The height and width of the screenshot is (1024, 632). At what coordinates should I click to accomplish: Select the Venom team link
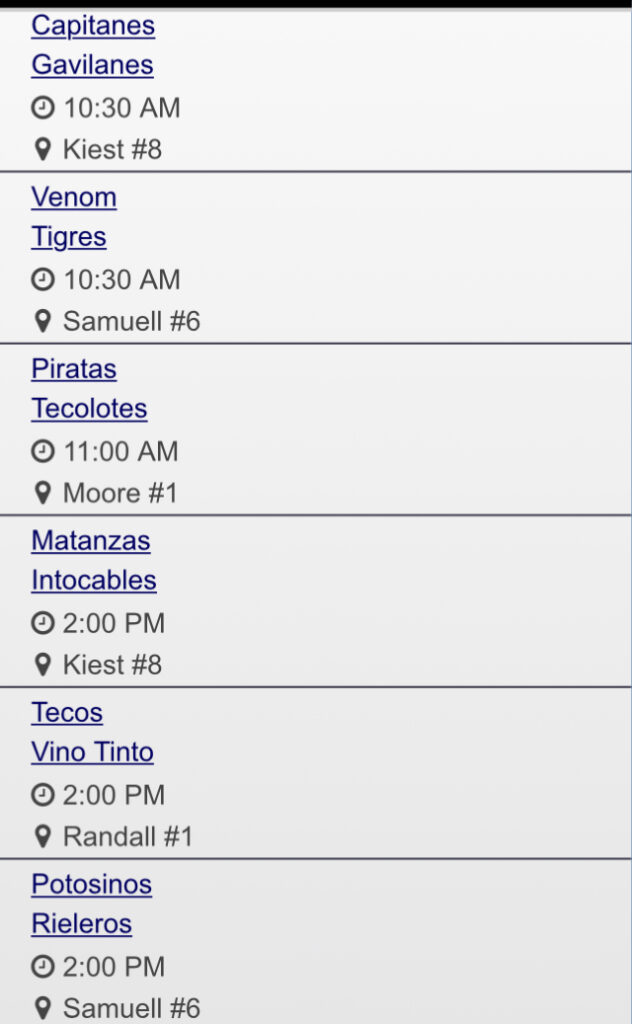click(73, 197)
